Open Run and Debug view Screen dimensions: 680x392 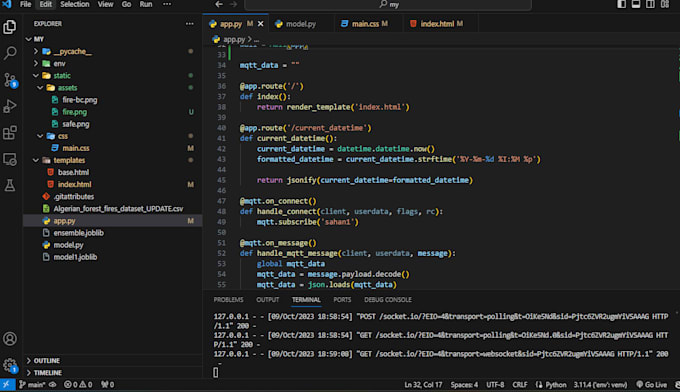point(10,106)
